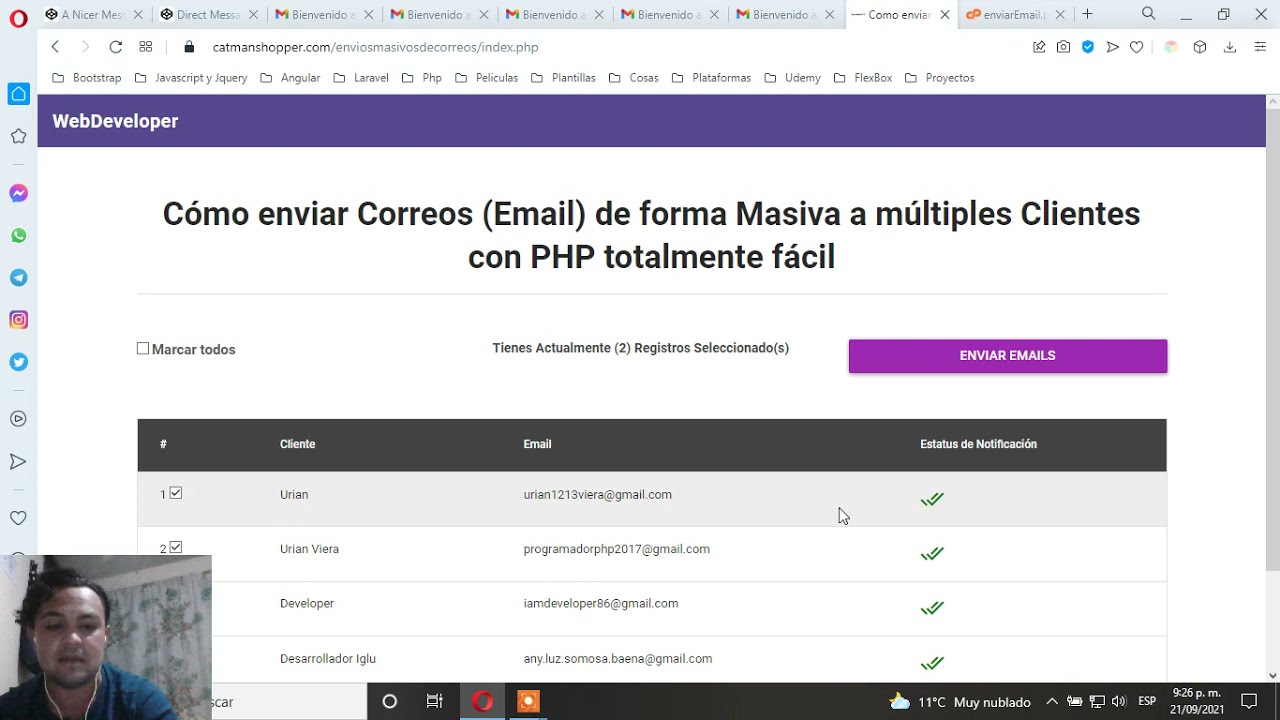Open Cortana circle in the taskbar
This screenshot has width=1280, height=720.
pos(390,702)
